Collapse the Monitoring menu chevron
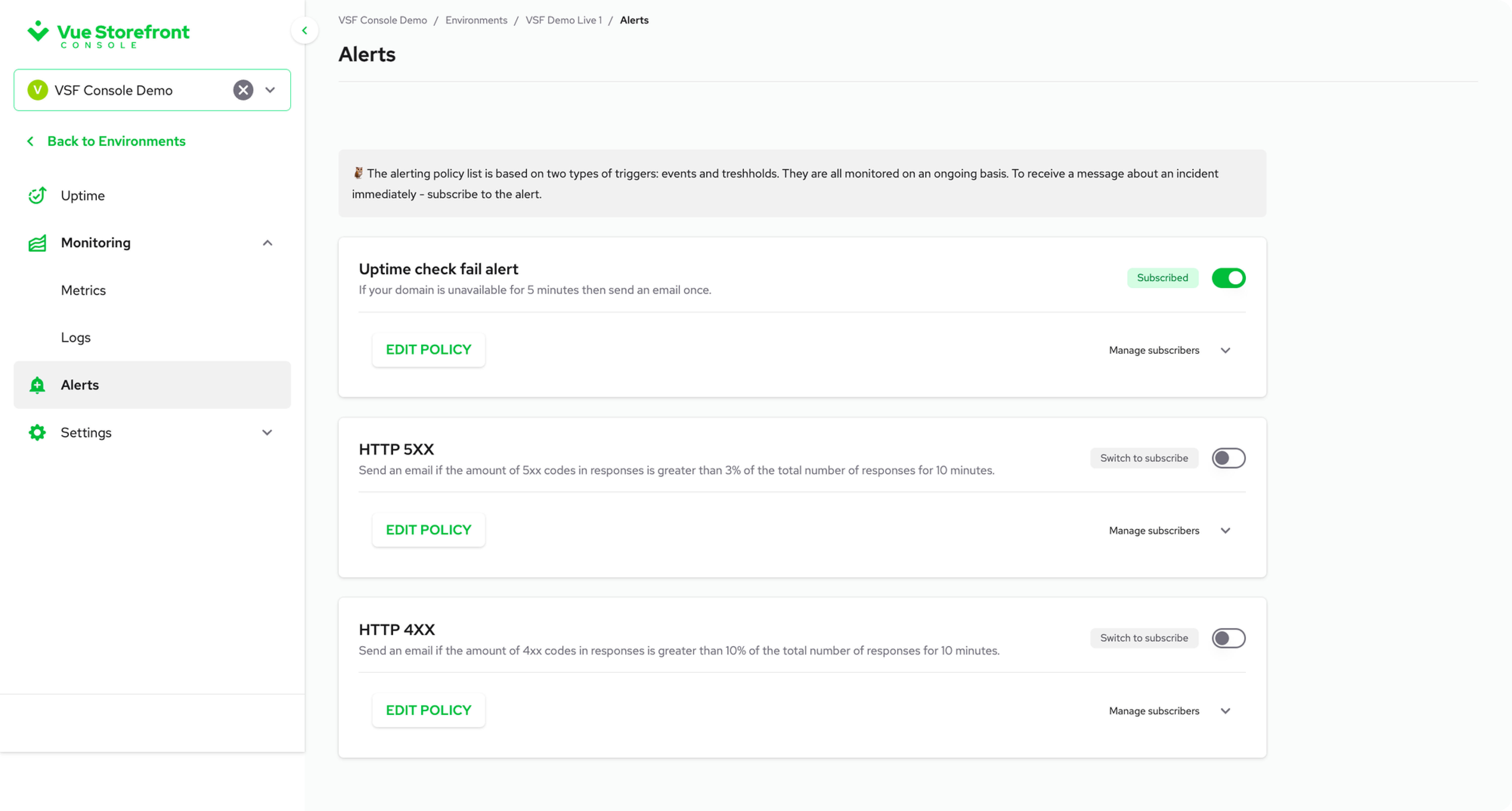The height and width of the screenshot is (811, 1512). click(x=267, y=243)
